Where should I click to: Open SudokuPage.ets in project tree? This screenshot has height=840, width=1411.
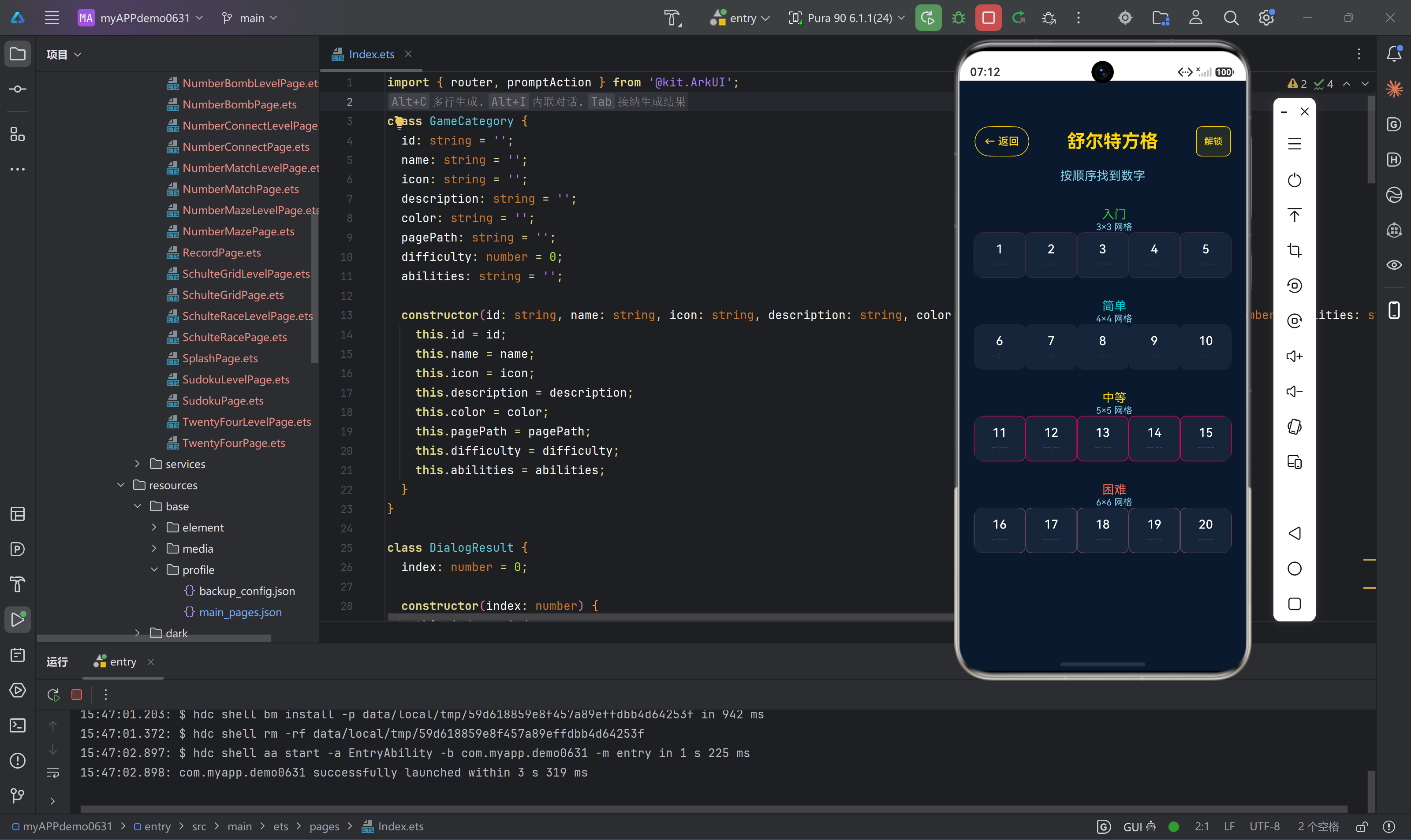(x=223, y=401)
